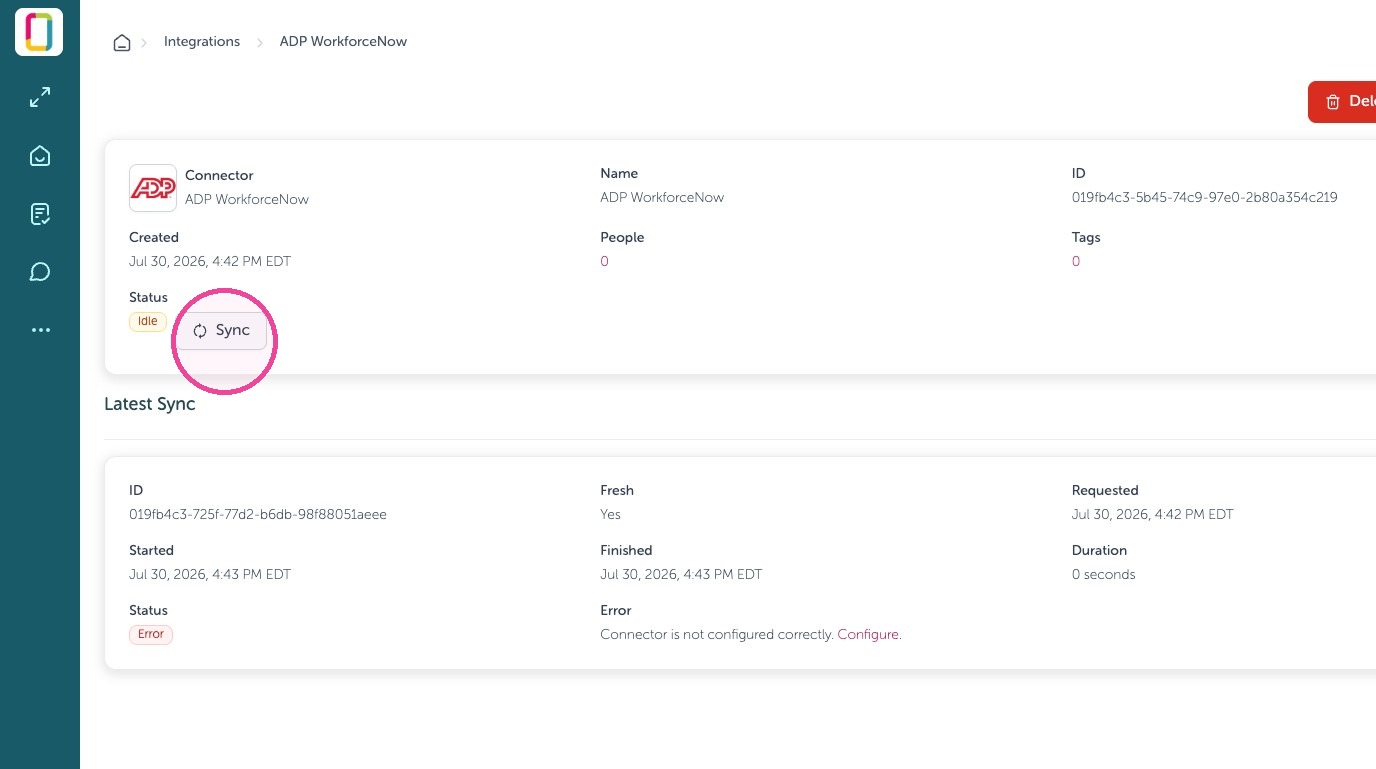Click the Name value ADP WorkforceNow
1376x769 pixels.
(662, 198)
